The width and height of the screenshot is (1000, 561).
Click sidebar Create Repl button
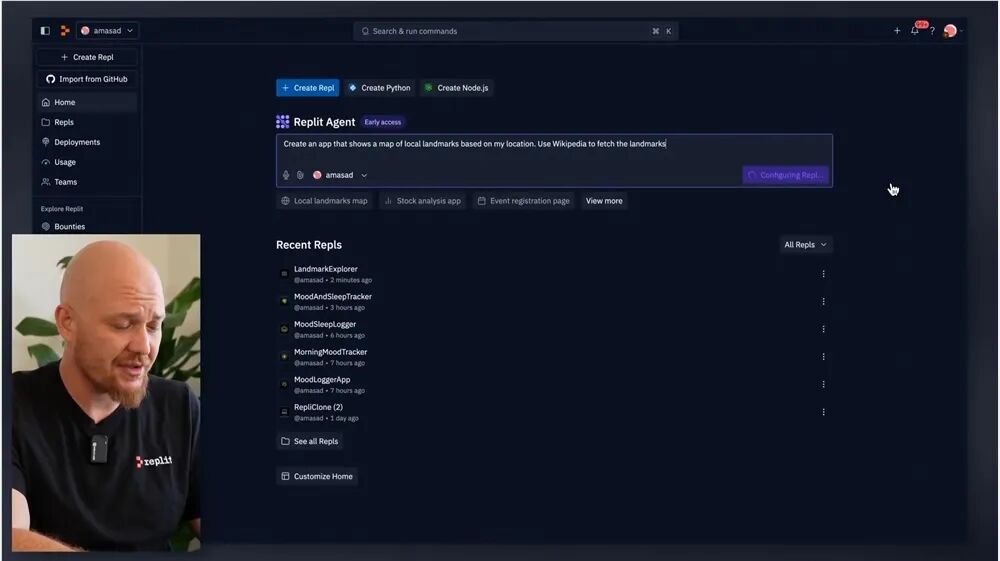click(x=87, y=57)
